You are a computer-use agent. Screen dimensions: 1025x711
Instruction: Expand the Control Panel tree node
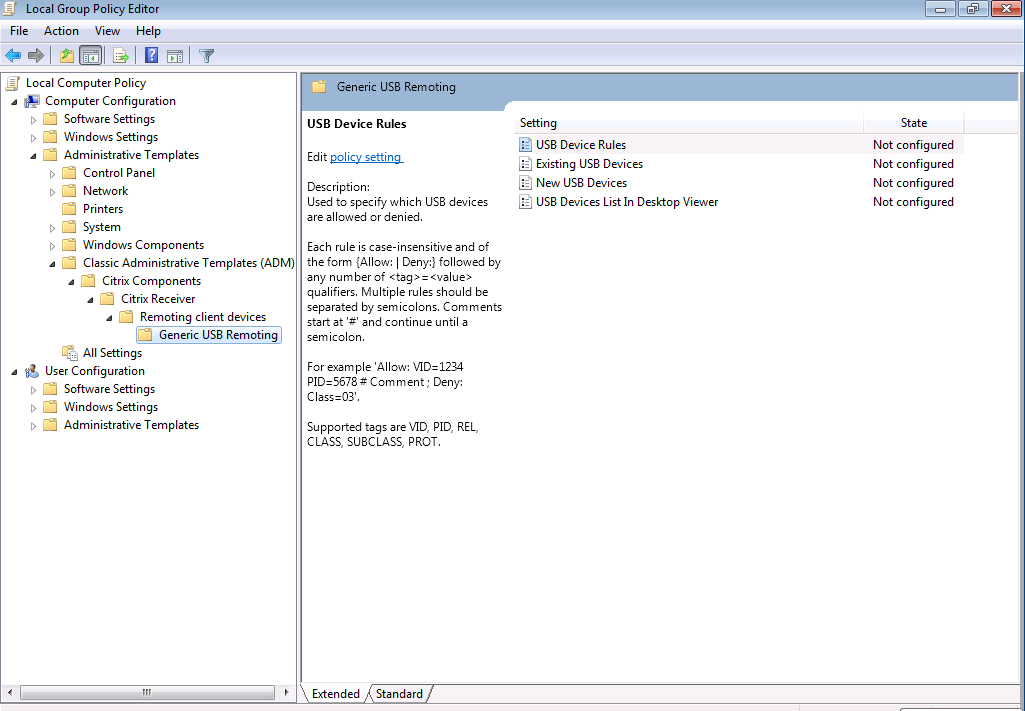coord(52,172)
